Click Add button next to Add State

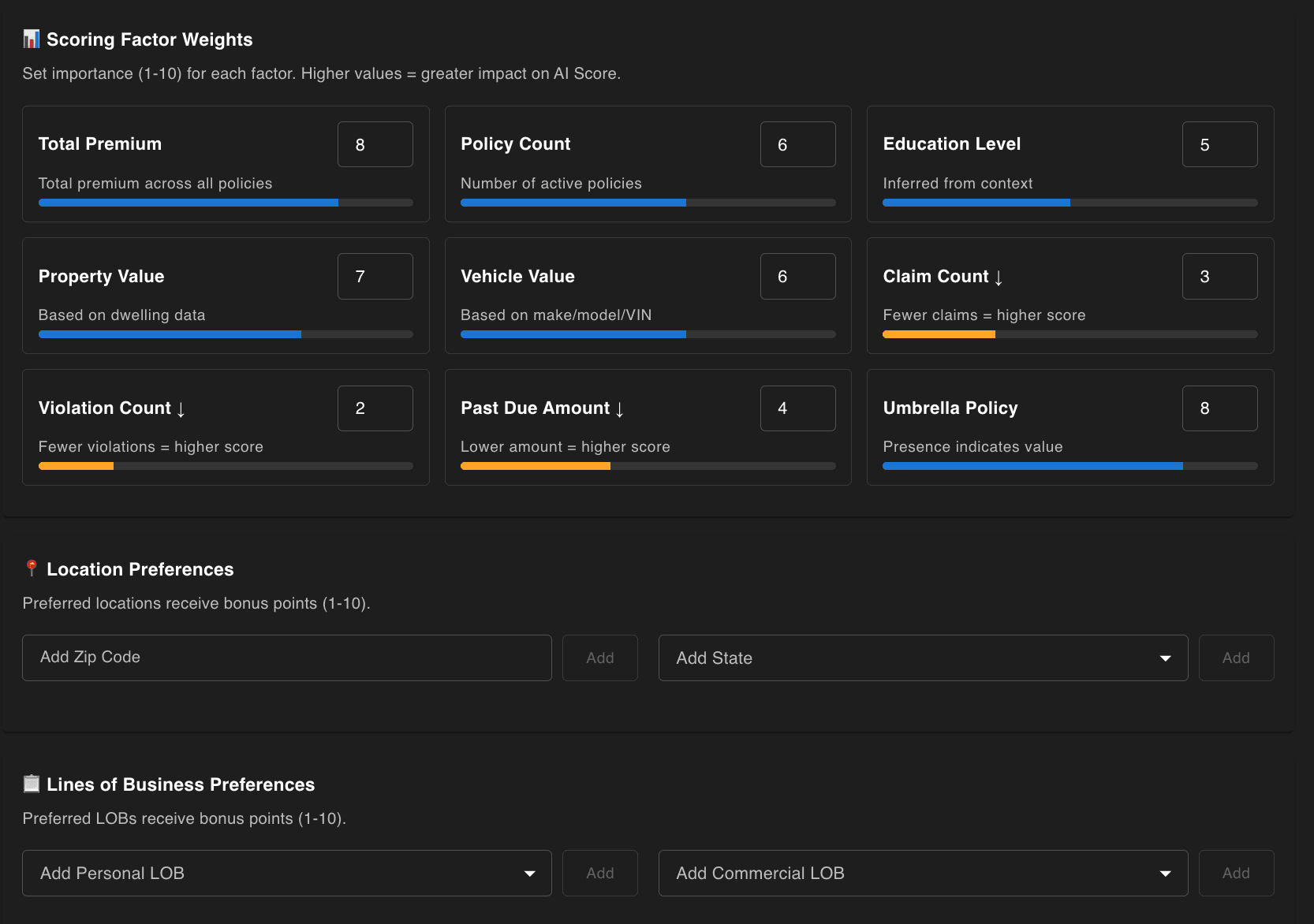point(1236,658)
